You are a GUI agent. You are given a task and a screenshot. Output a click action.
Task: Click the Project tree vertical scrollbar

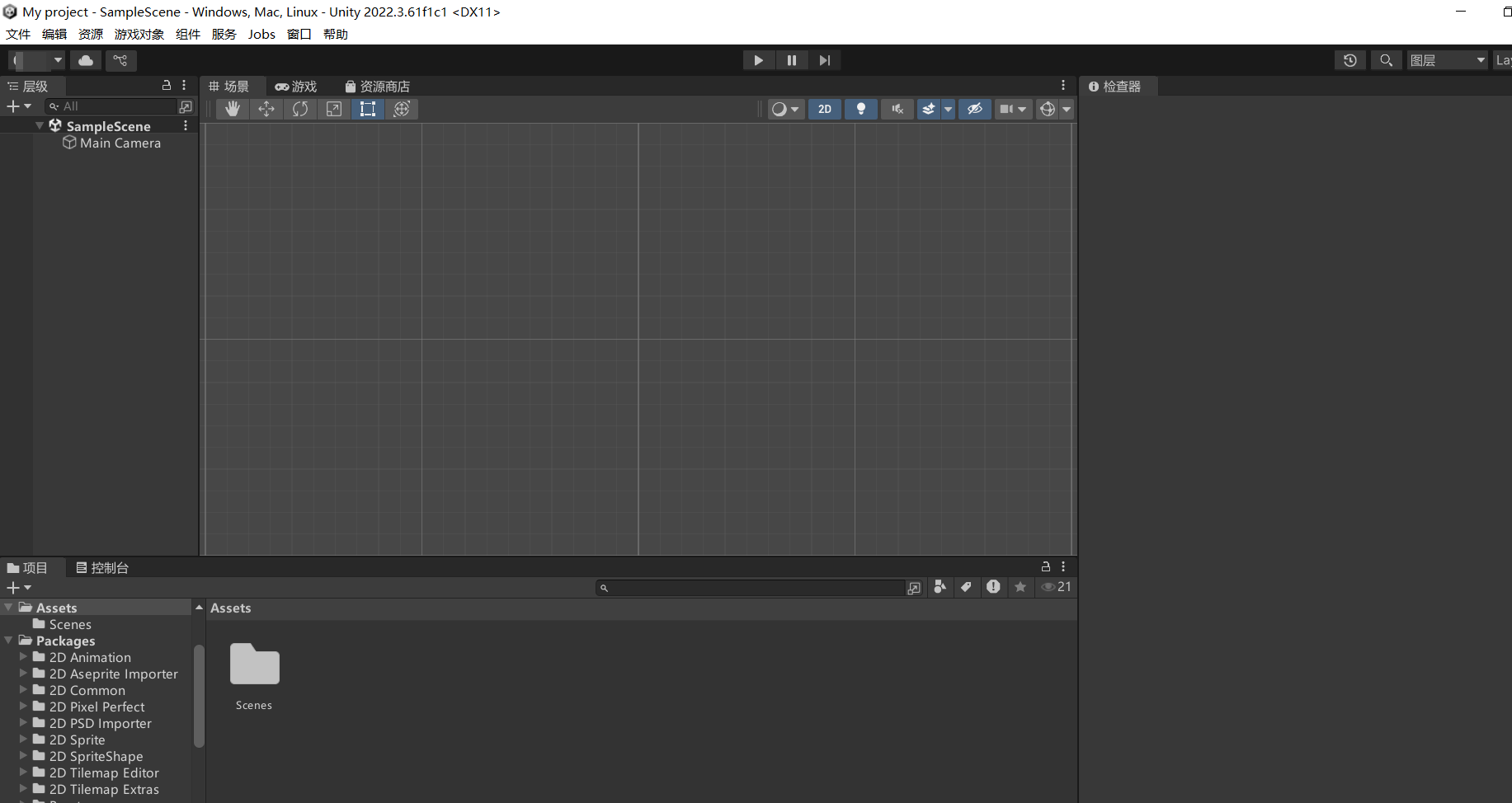pos(199,695)
